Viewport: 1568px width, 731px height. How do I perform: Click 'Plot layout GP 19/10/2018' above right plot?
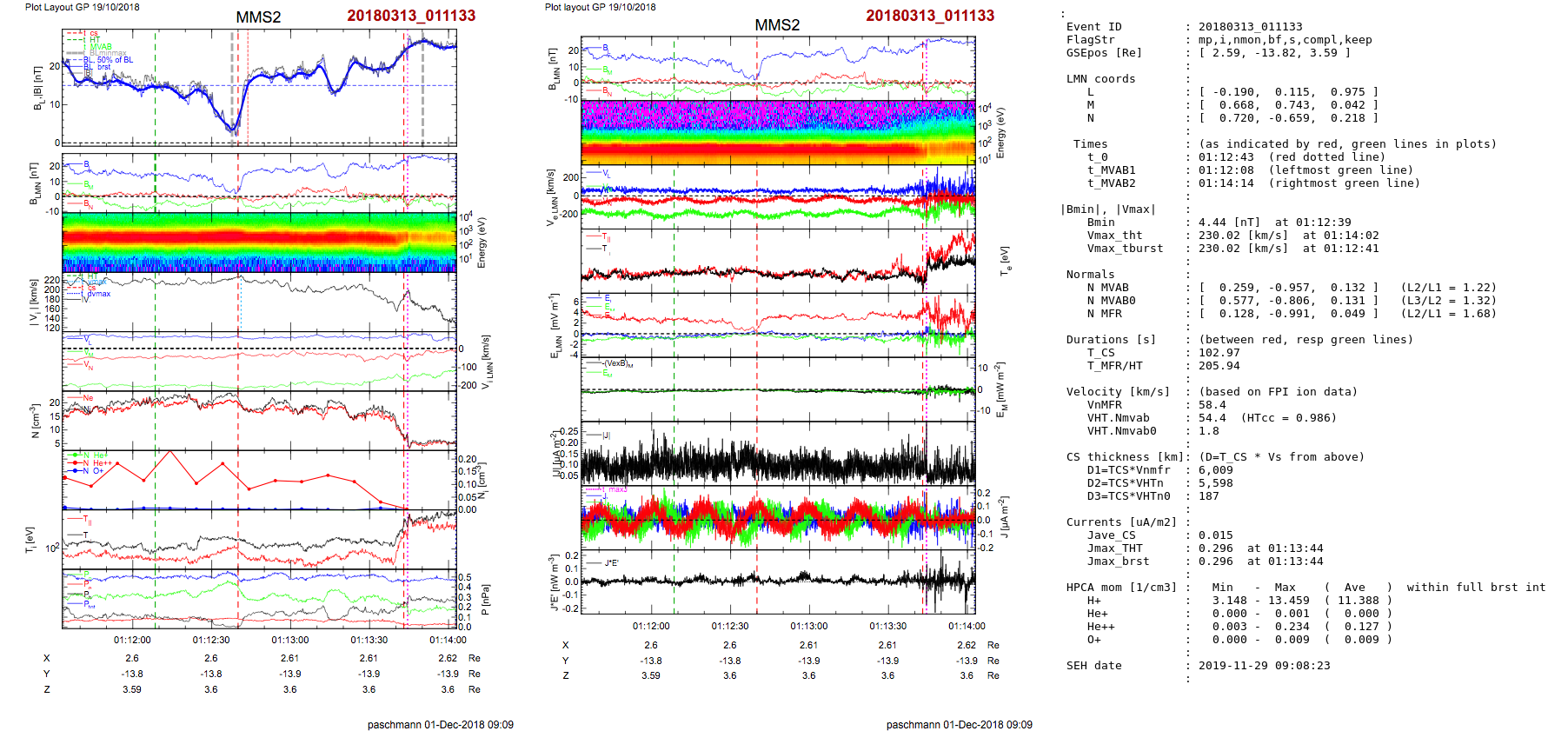(x=600, y=7)
